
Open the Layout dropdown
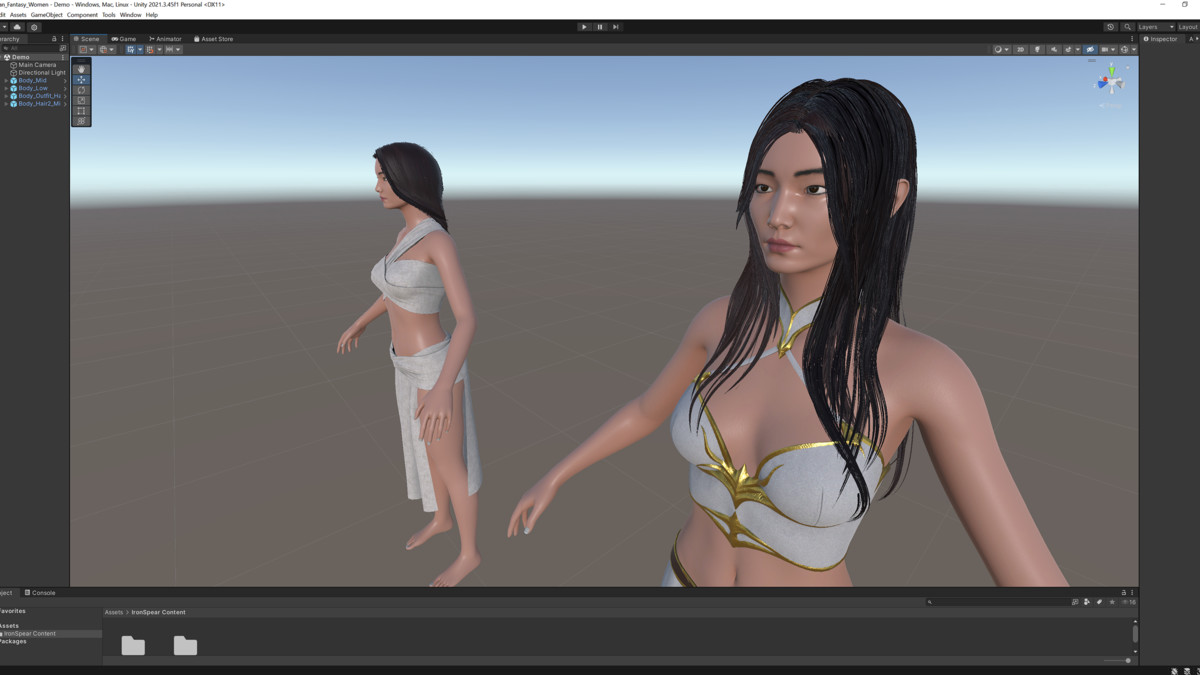point(1189,27)
